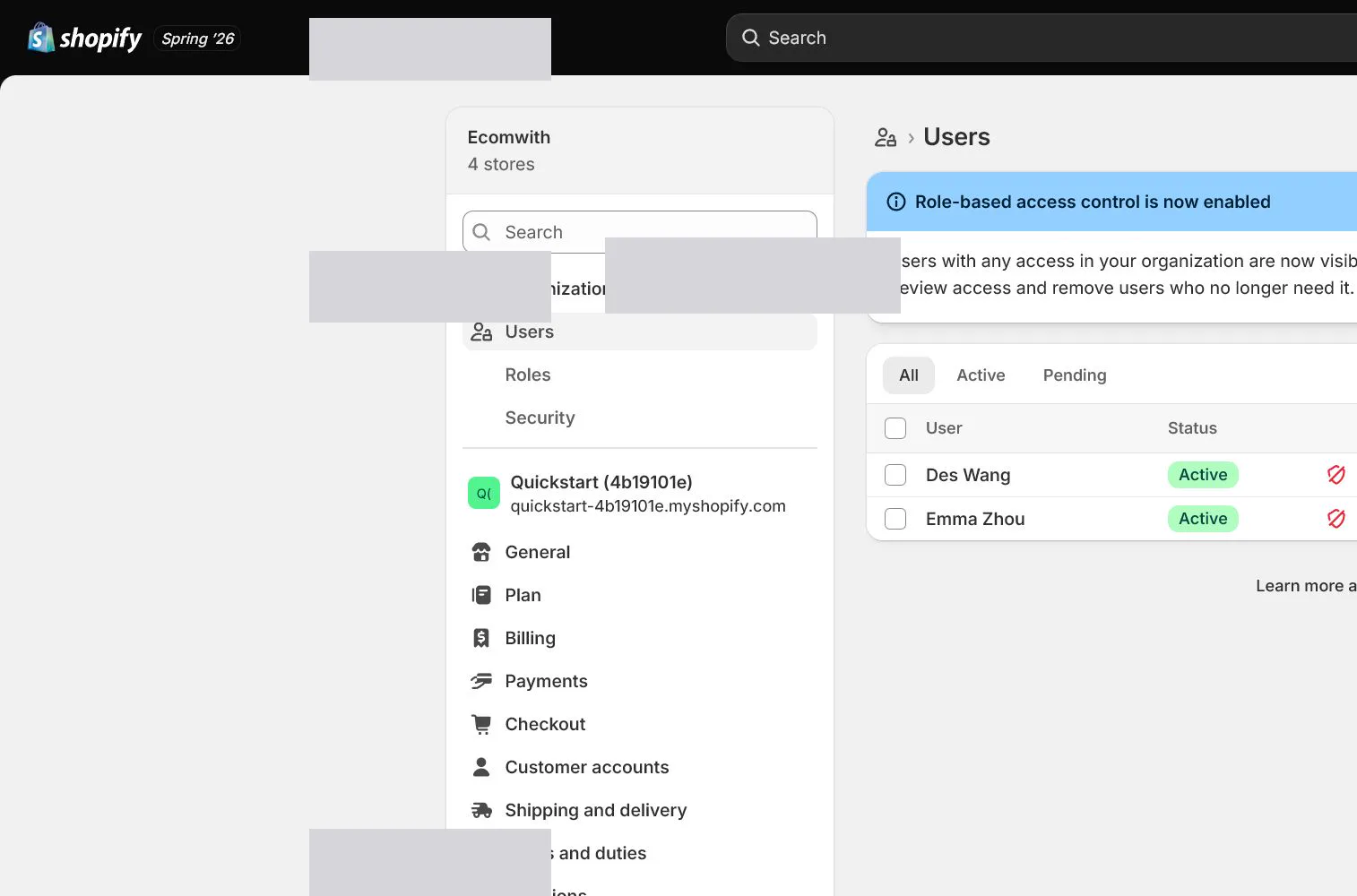Image resolution: width=1357 pixels, height=896 pixels.
Task: Click the red shield icon for Des Wang
Action: pos(1335,475)
